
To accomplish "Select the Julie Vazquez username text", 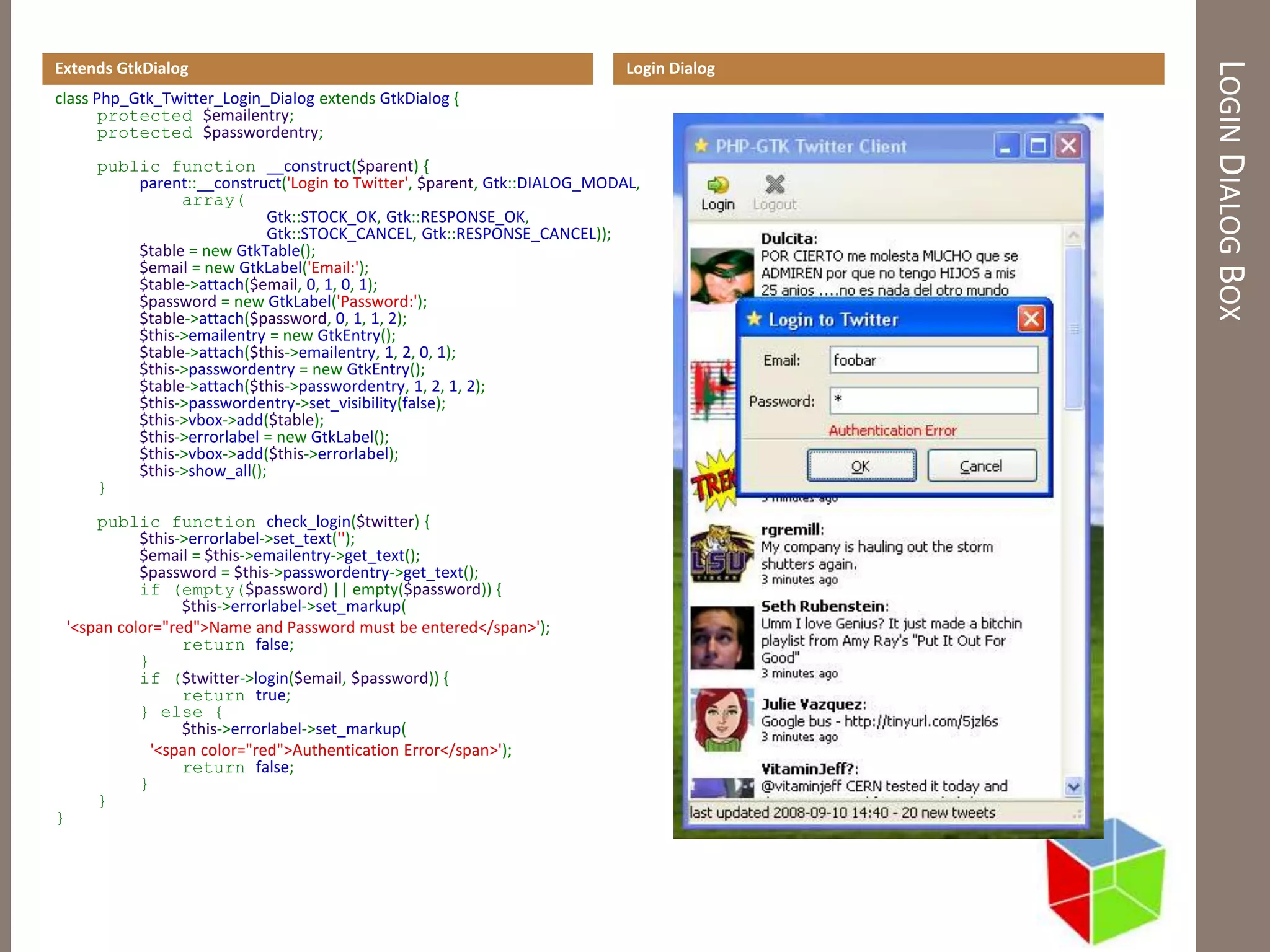I will tap(813, 704).
